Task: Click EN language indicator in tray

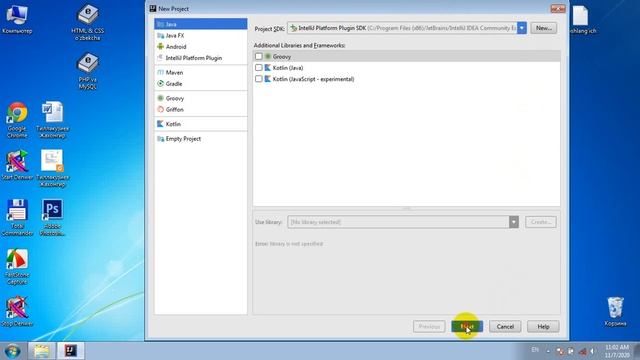Action: (535, 350)
